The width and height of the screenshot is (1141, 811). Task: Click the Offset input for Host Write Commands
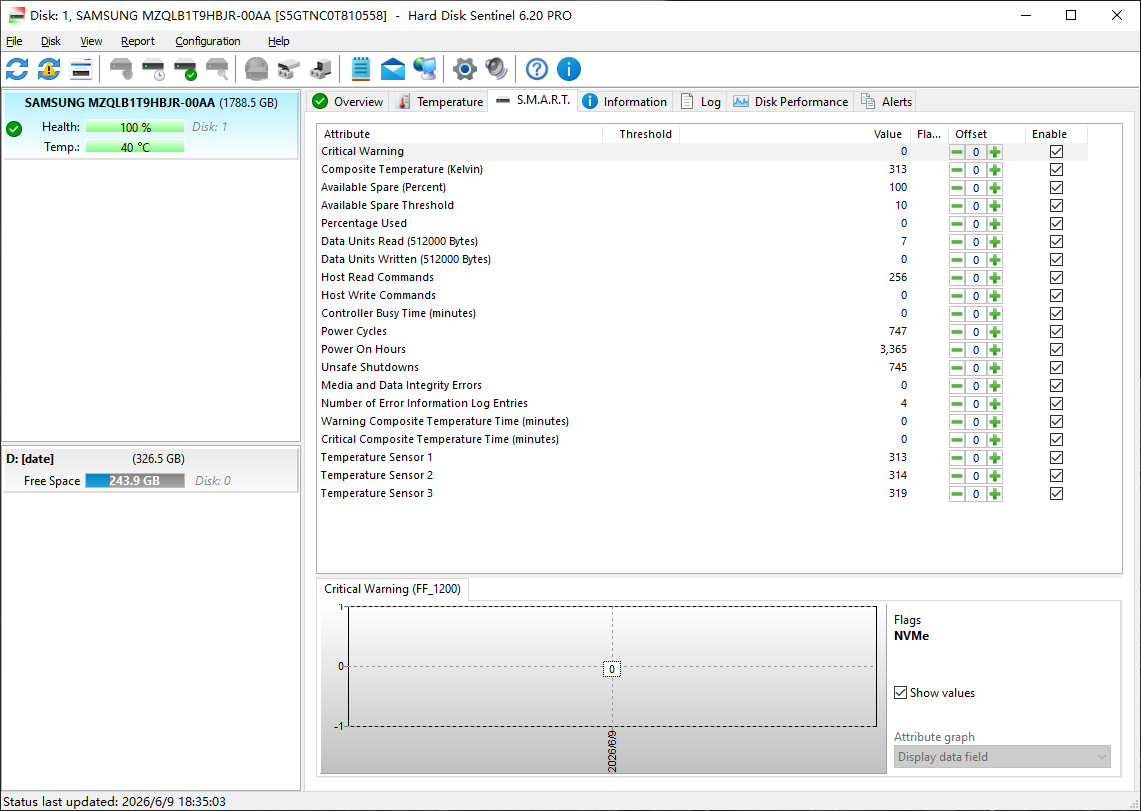click(x=976, y=296)
